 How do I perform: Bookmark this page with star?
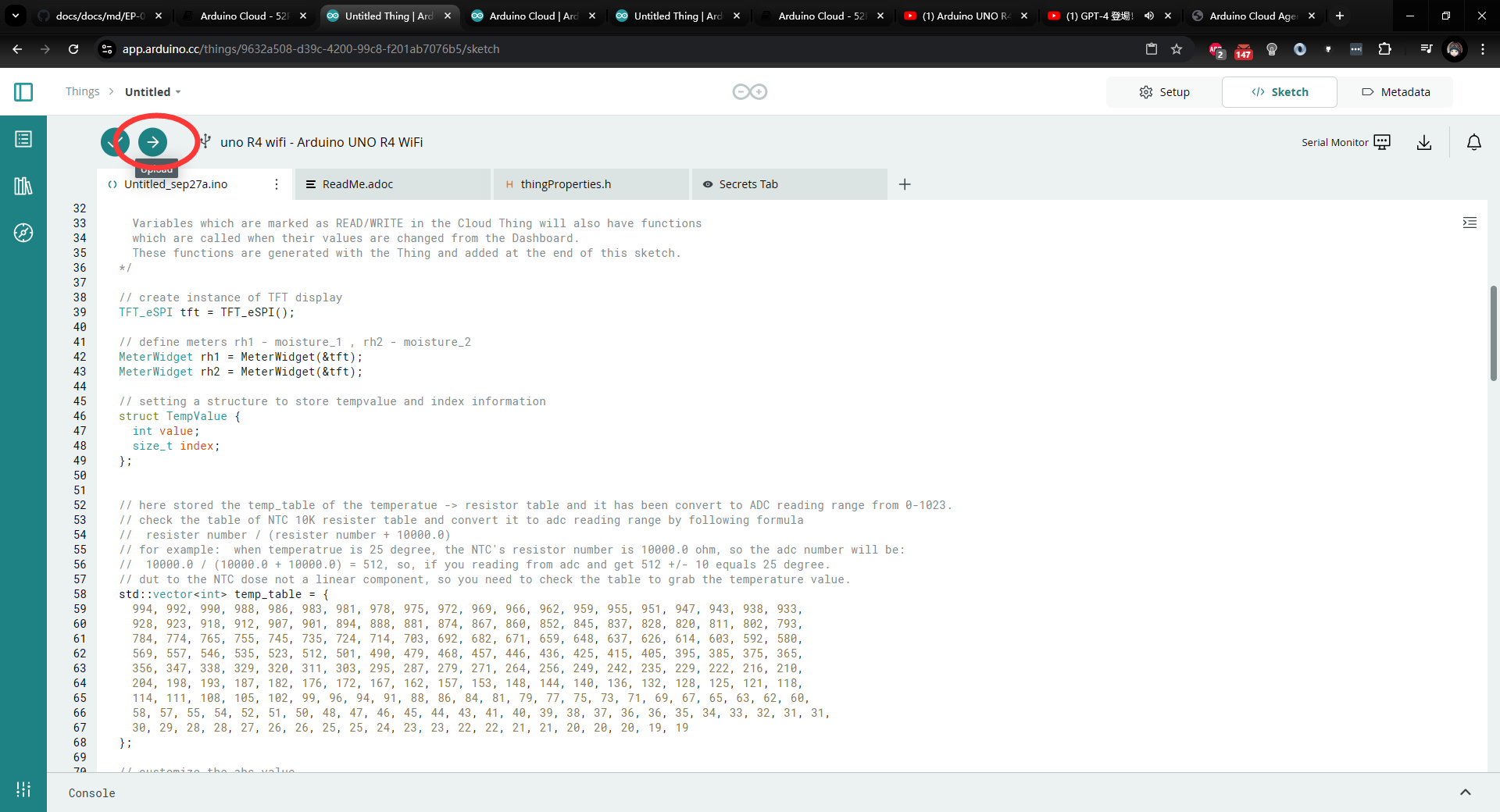(1177, 49)
